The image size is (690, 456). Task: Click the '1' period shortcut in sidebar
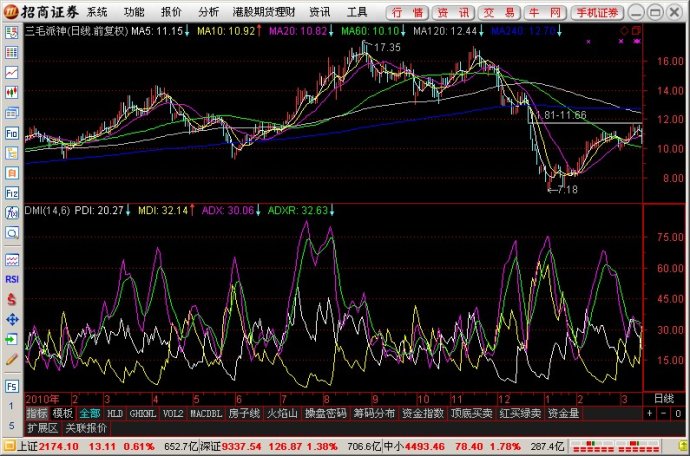pyautogui.click(x=11, y=406)
